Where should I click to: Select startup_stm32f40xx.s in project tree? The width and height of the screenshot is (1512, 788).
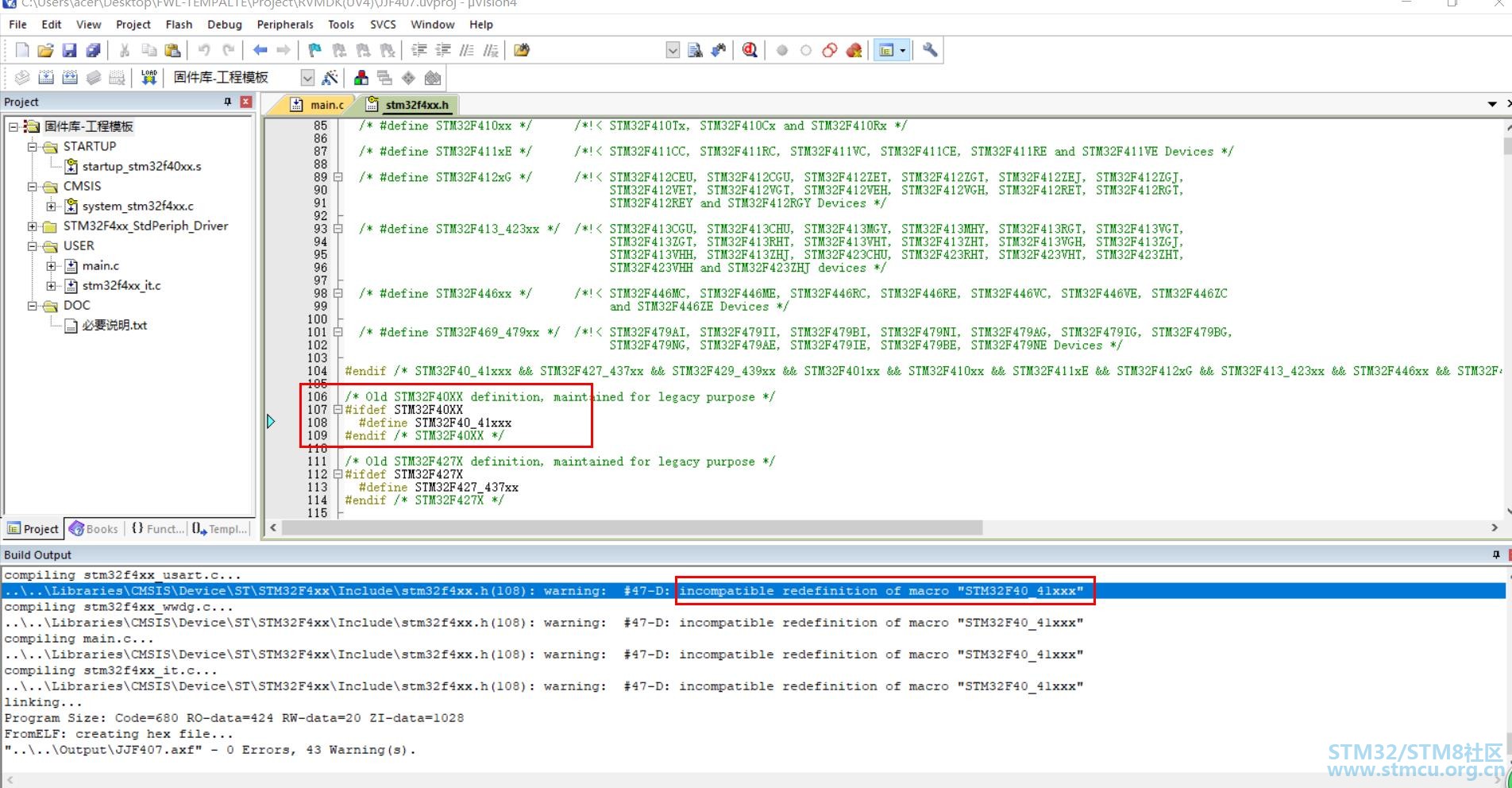[x=141, y=166]
